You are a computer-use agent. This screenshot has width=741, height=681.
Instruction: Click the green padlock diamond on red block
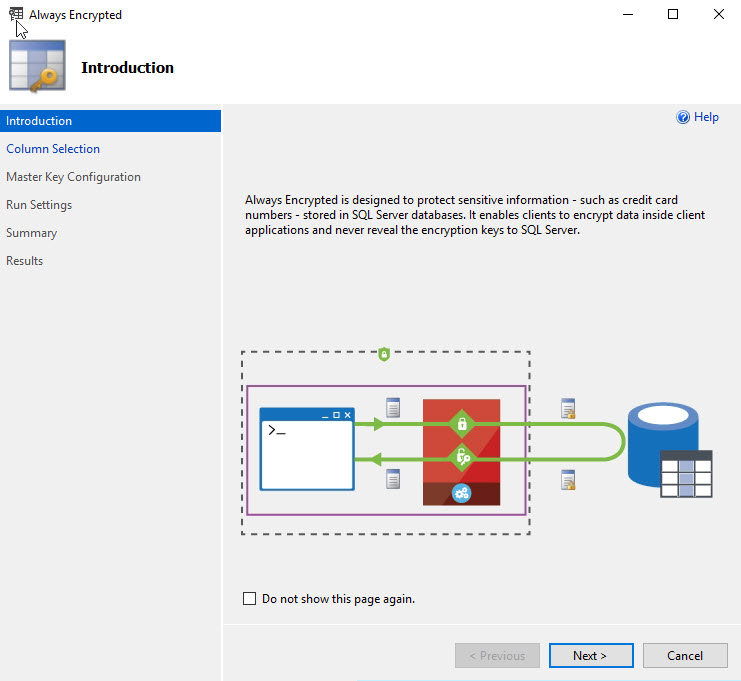462,424
